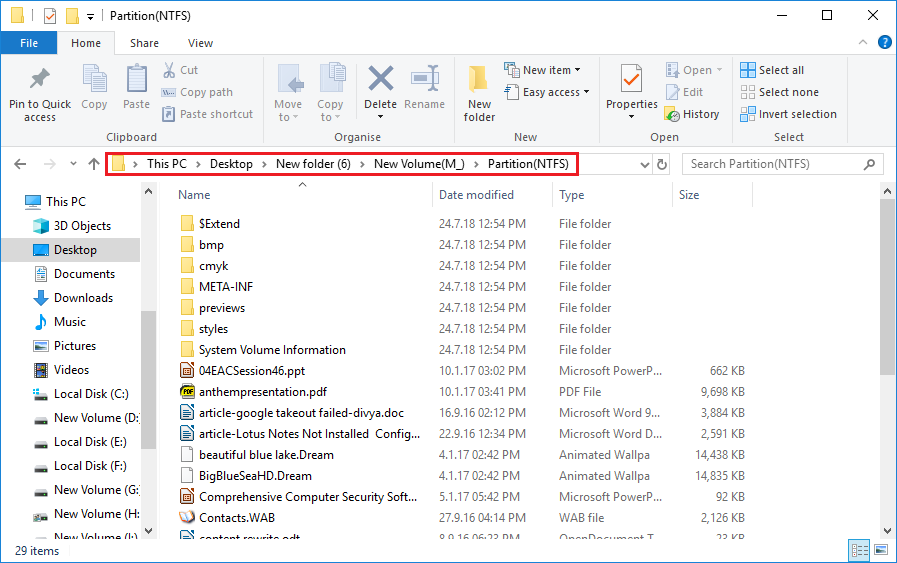Switch to the View ribbon tab
The height and width of the screenshot is (563, 897).
coord(200,43)
